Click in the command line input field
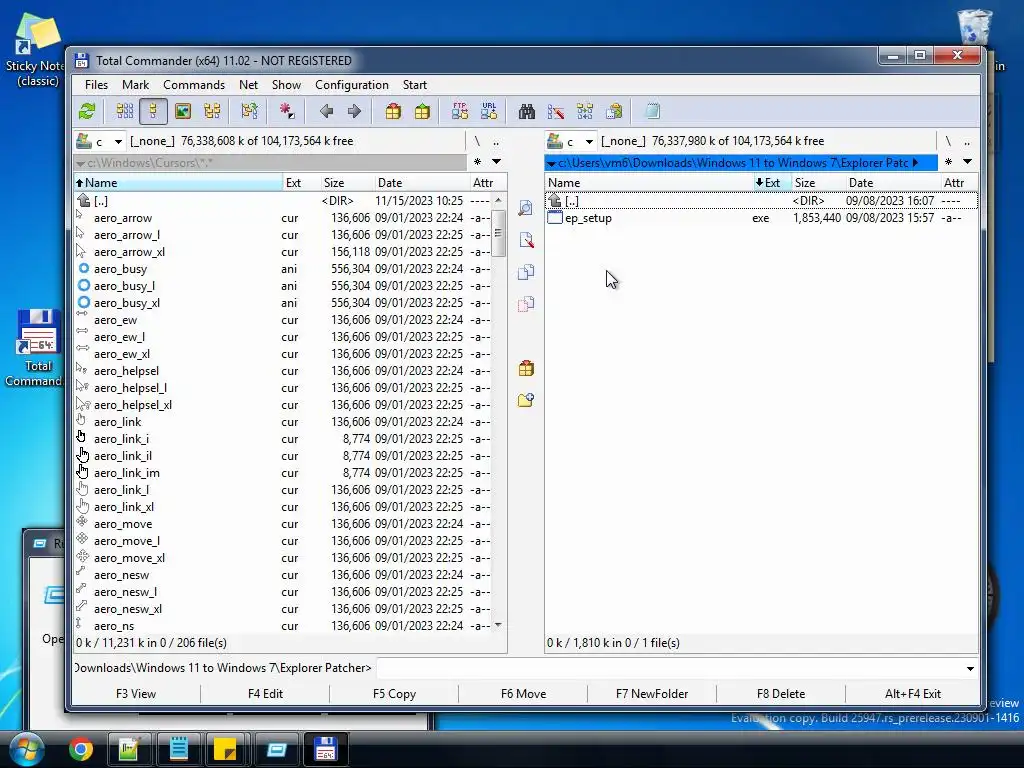Viewport: 1024px width, 768px height. 669,668
